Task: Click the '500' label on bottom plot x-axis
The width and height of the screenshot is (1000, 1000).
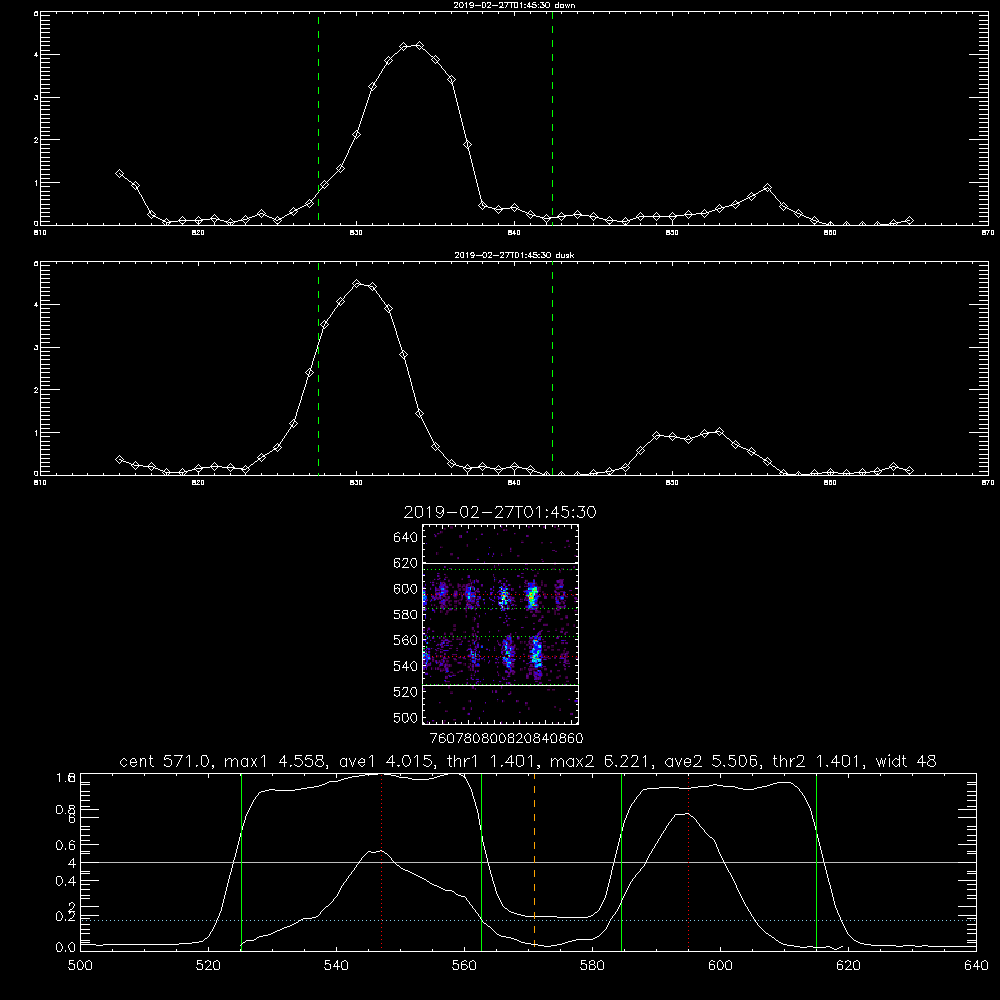Action: [x=80, y=966]
